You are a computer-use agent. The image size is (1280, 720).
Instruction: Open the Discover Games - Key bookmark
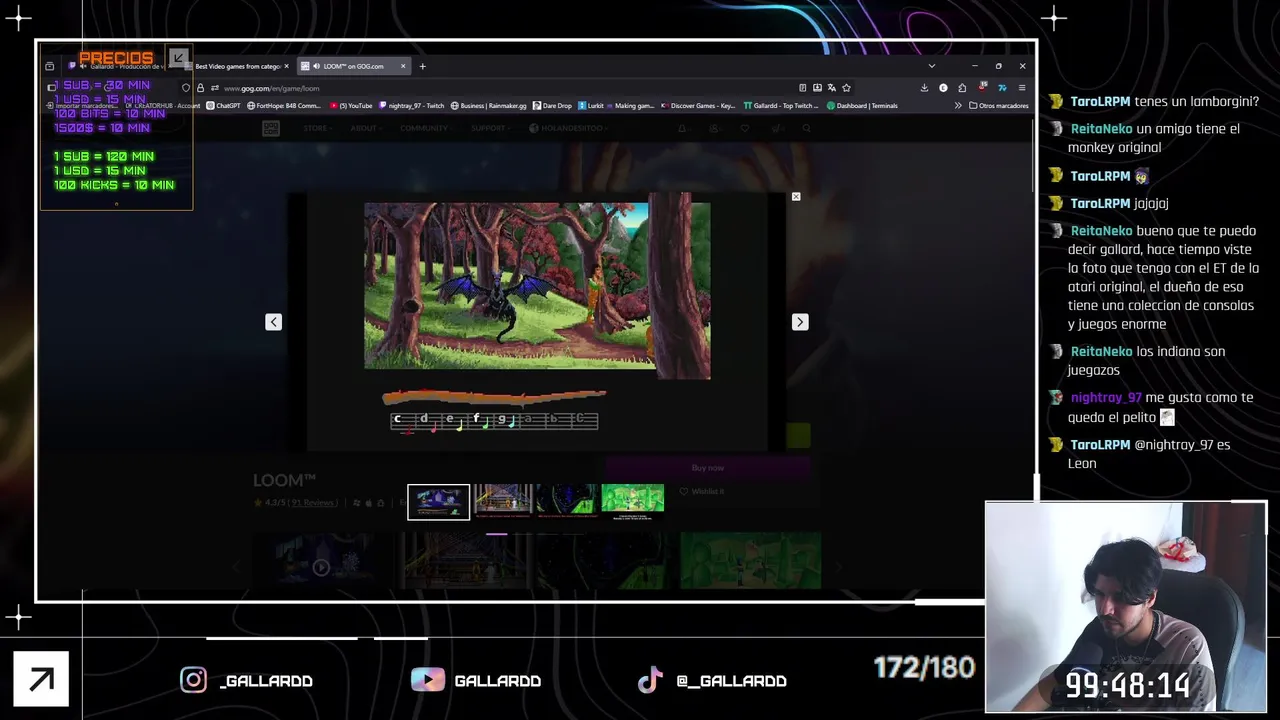pos(697,105)
